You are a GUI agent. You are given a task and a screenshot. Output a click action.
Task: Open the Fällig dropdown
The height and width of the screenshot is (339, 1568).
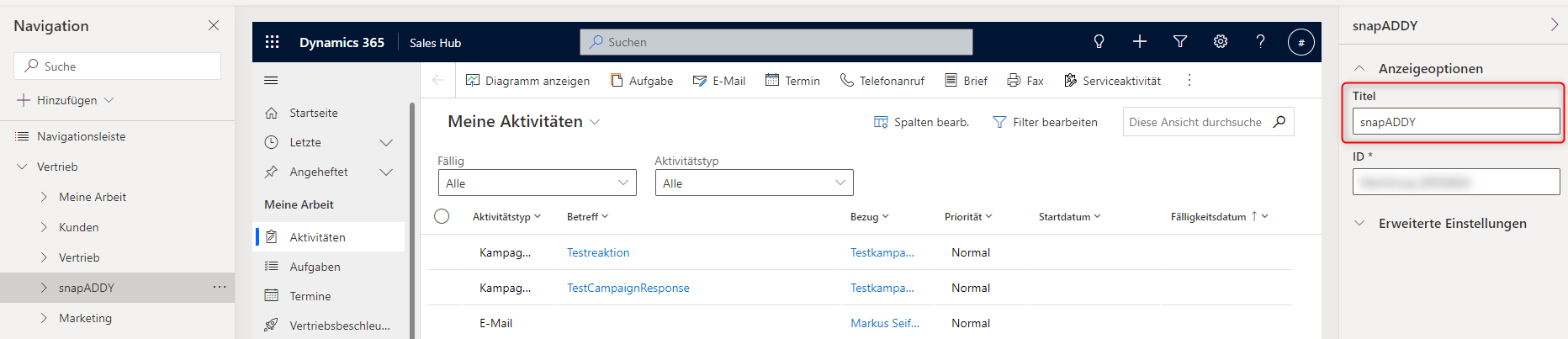[x=537, y=183]
